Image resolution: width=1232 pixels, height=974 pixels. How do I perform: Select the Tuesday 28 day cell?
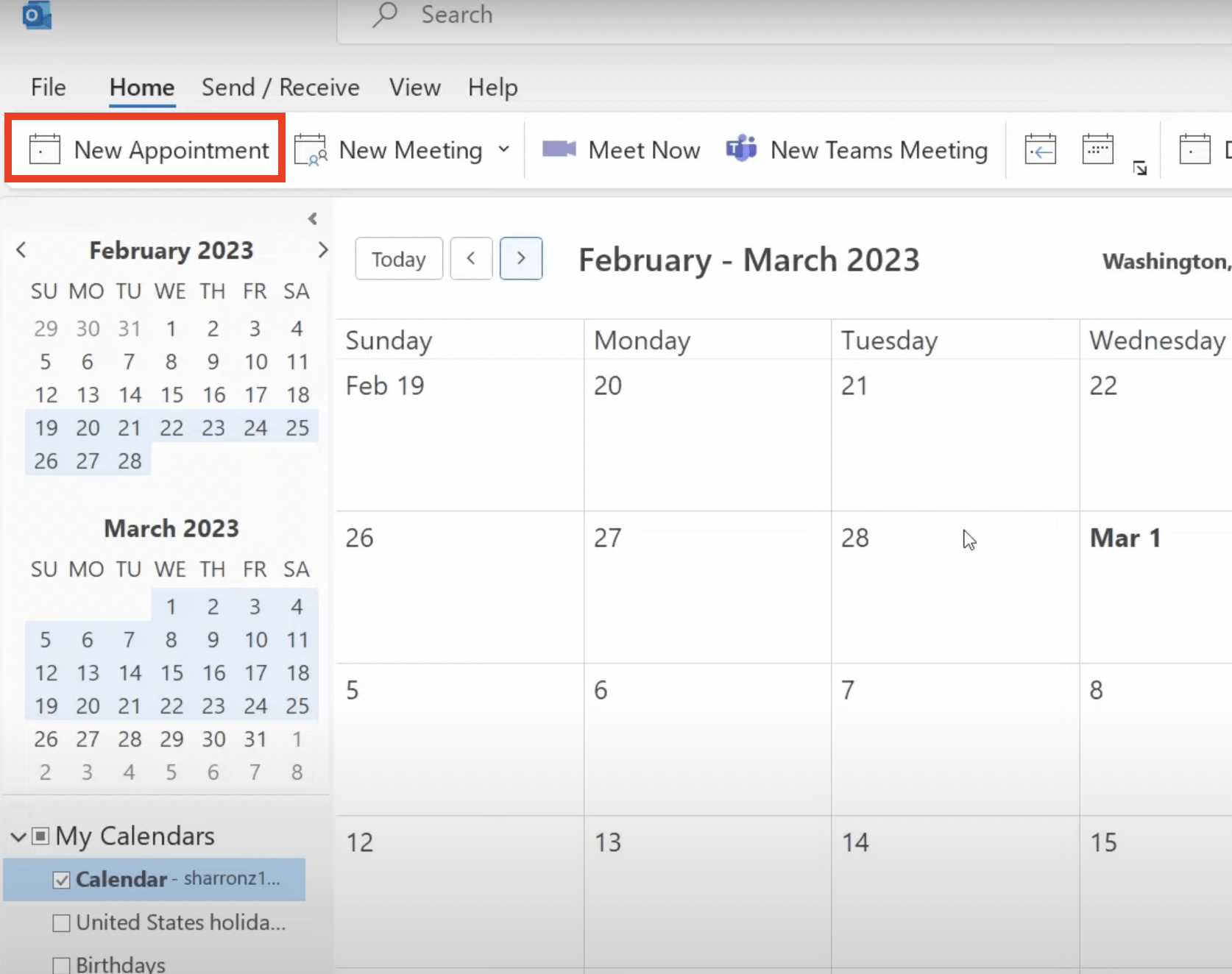click(x=955, y=587)
